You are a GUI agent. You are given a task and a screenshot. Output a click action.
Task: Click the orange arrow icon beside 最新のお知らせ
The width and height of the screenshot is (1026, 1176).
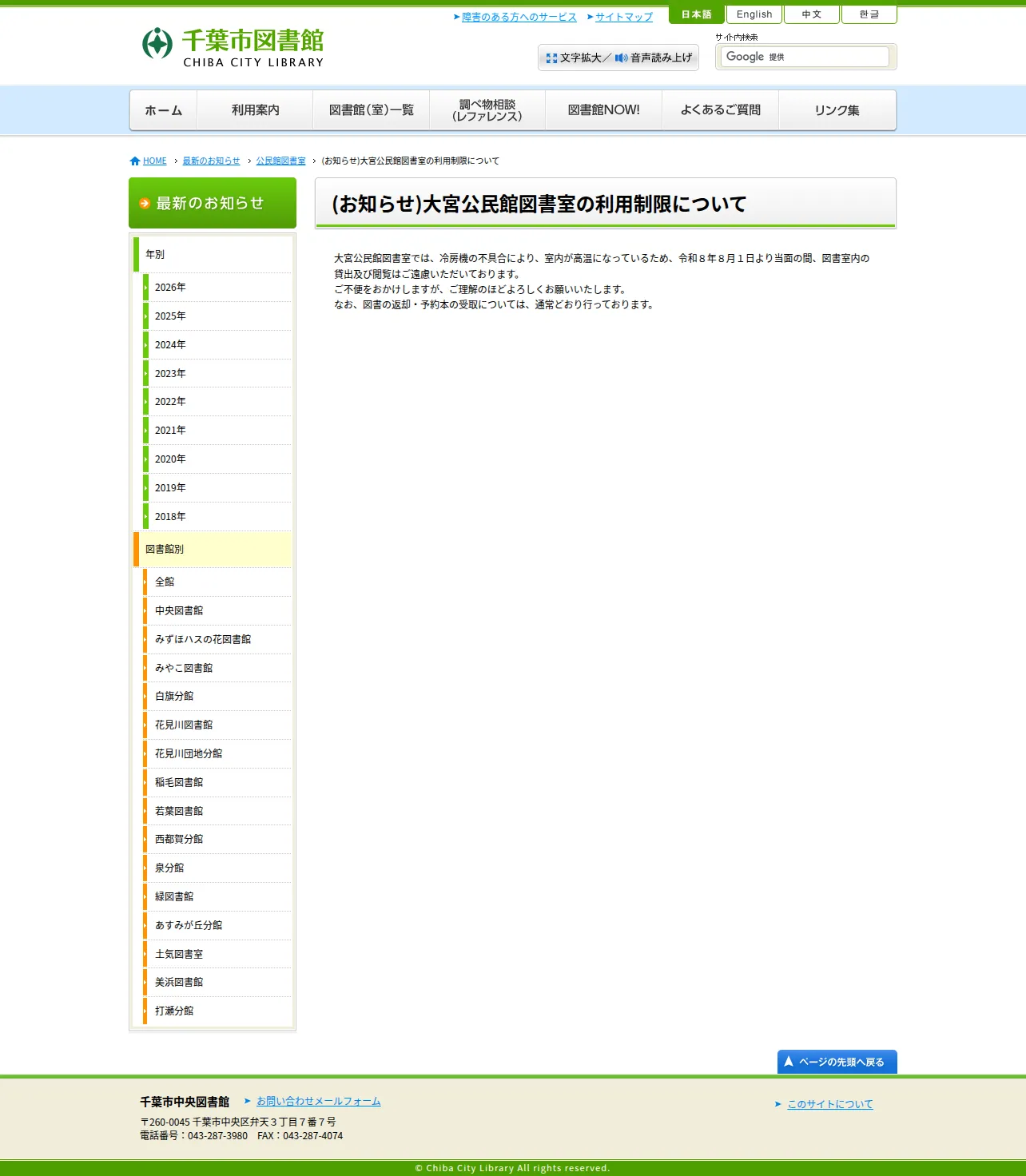[145, 204]
